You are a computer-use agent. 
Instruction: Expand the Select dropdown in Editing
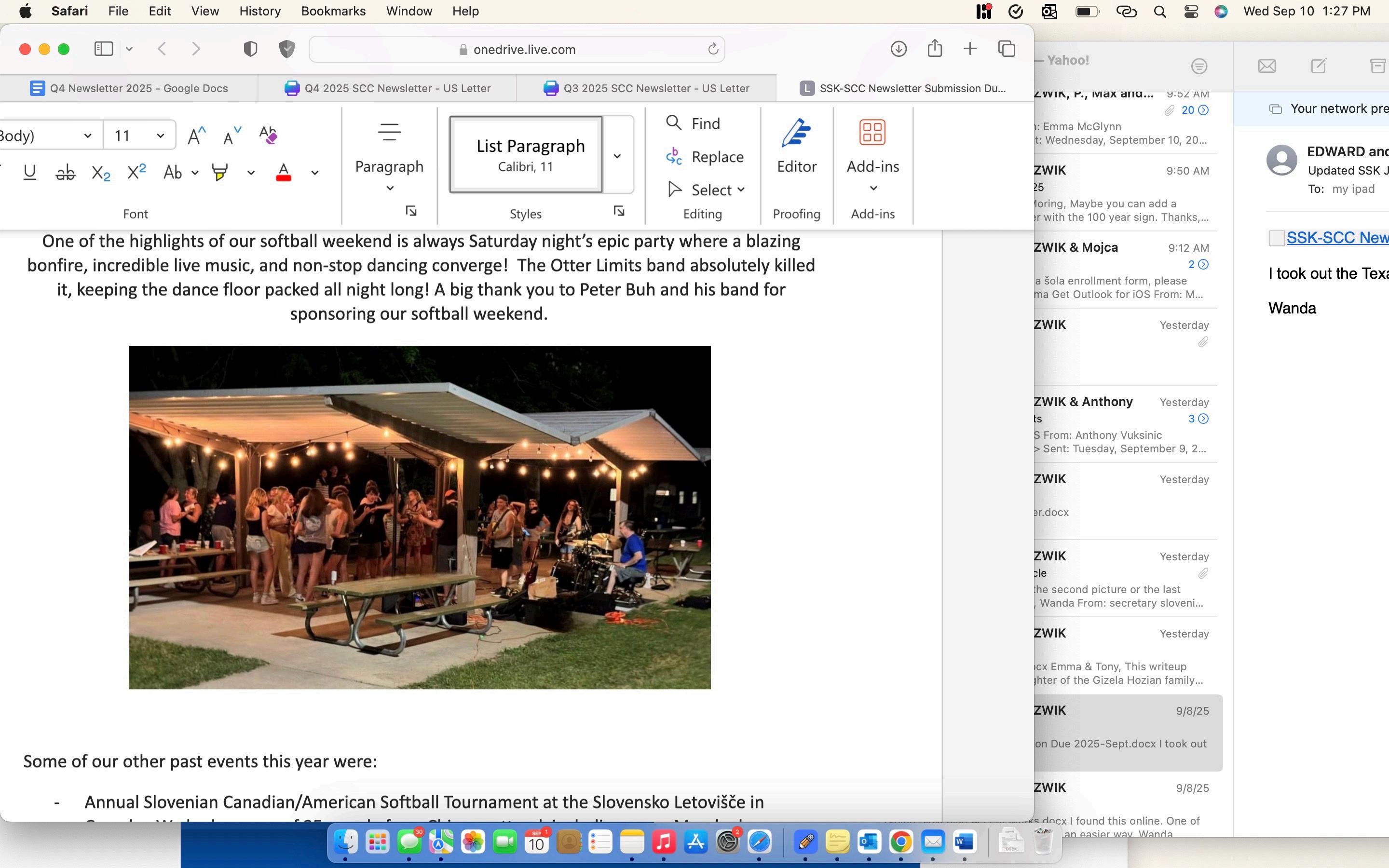point(740,190)
